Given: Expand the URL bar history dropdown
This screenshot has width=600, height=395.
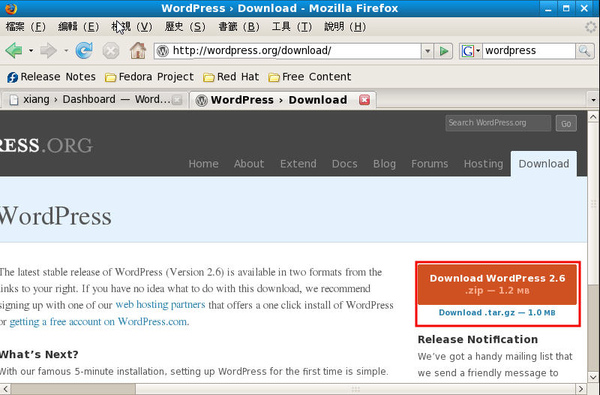Looking at the screenshot, I should coord(427,51).
